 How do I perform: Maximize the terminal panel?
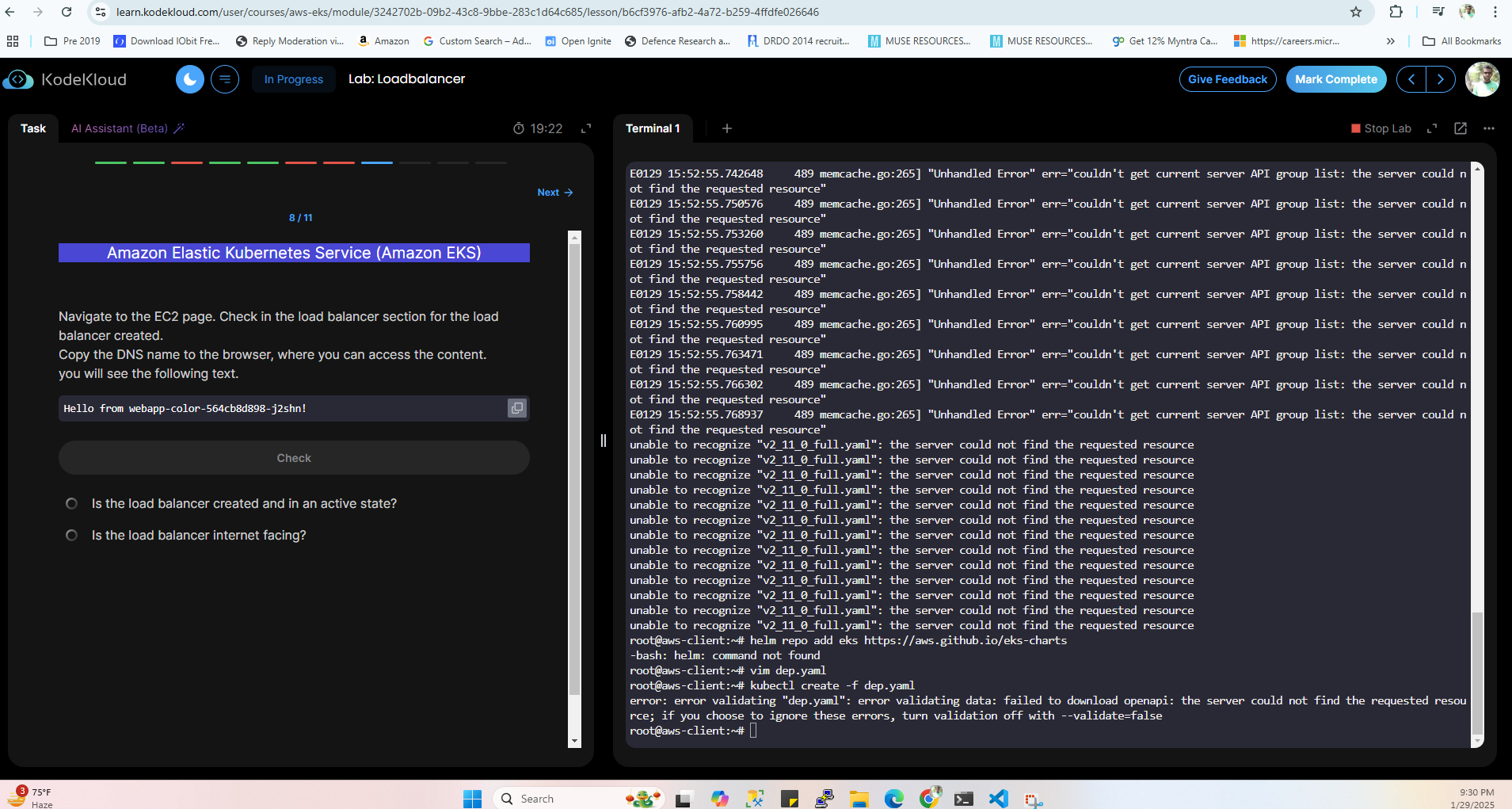[x=1432, y=128]
